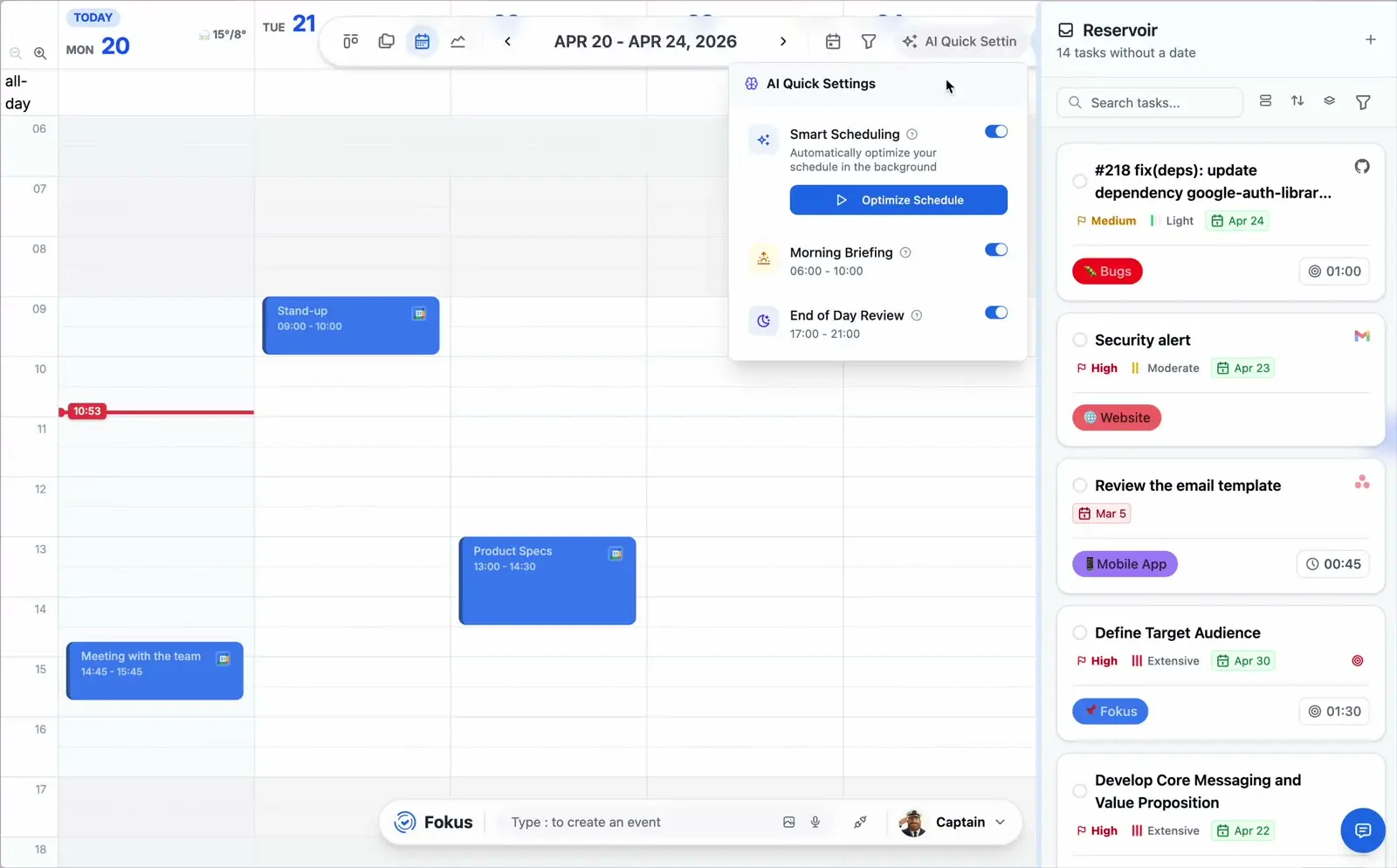The width and height of the screenshot is (1397, 868).
Task: Toggle Smart Scheduling switch
Action: 996,132
